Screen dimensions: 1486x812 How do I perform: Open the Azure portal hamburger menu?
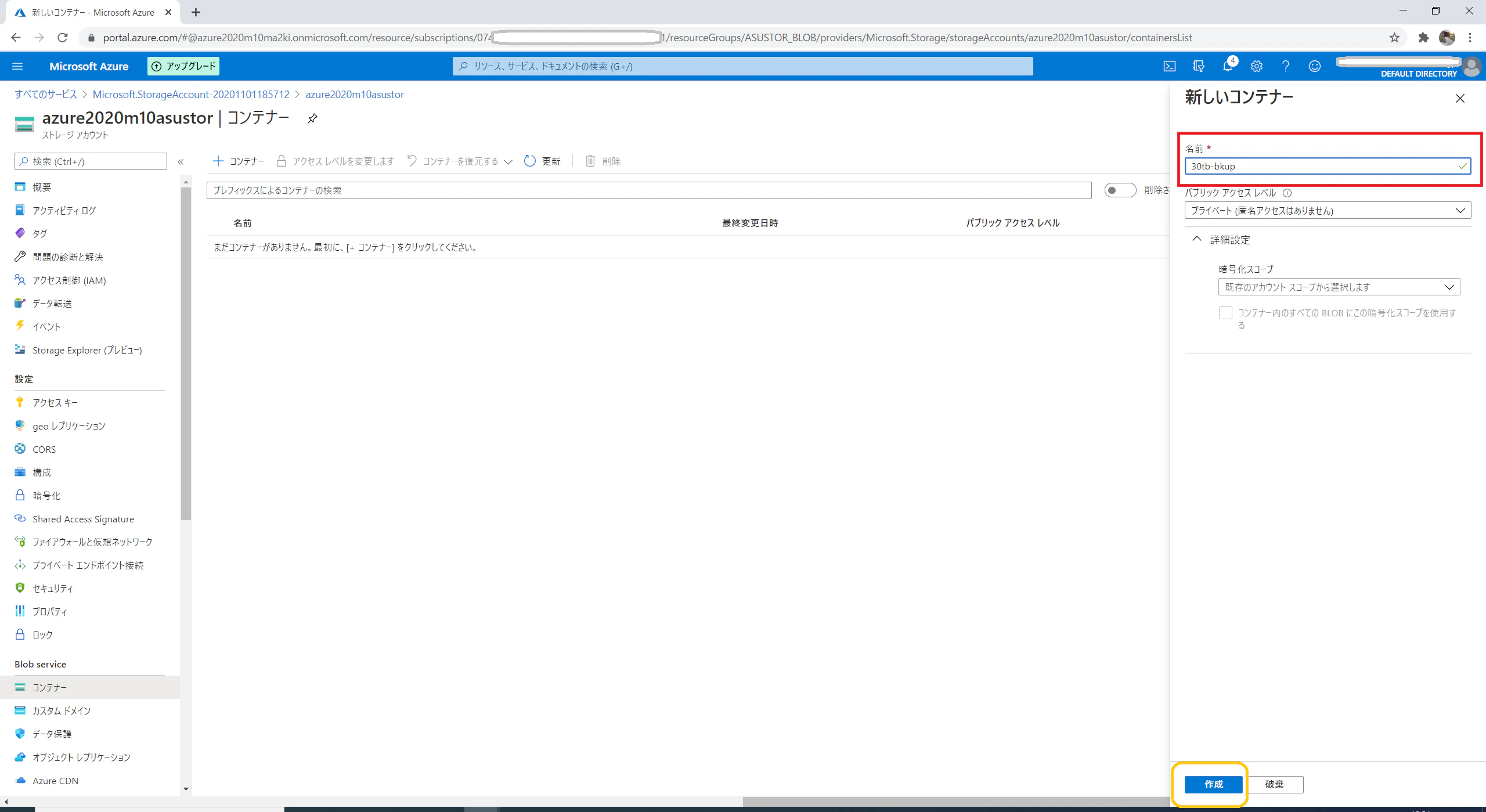point(17,66)
